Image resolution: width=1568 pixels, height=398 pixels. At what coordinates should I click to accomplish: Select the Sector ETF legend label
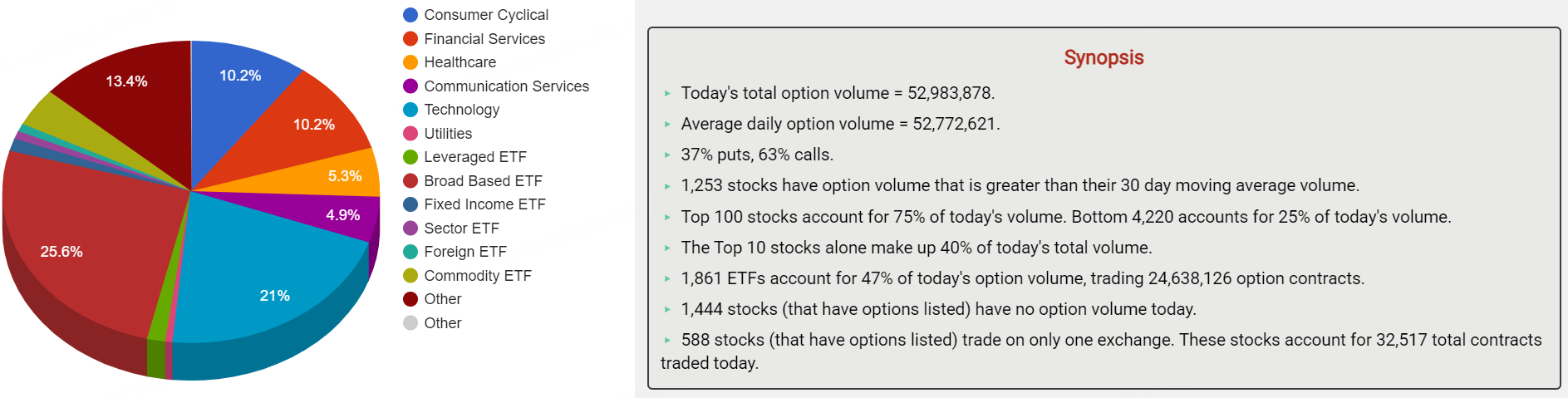(x=461, y=228)
